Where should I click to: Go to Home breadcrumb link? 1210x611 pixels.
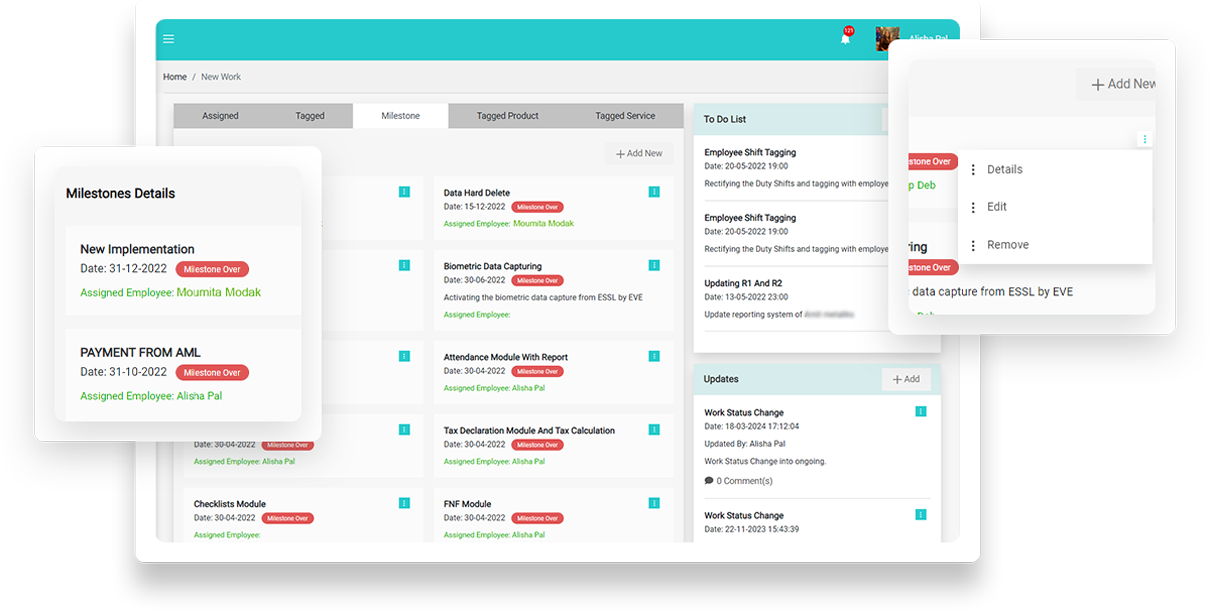click(175, 77)
